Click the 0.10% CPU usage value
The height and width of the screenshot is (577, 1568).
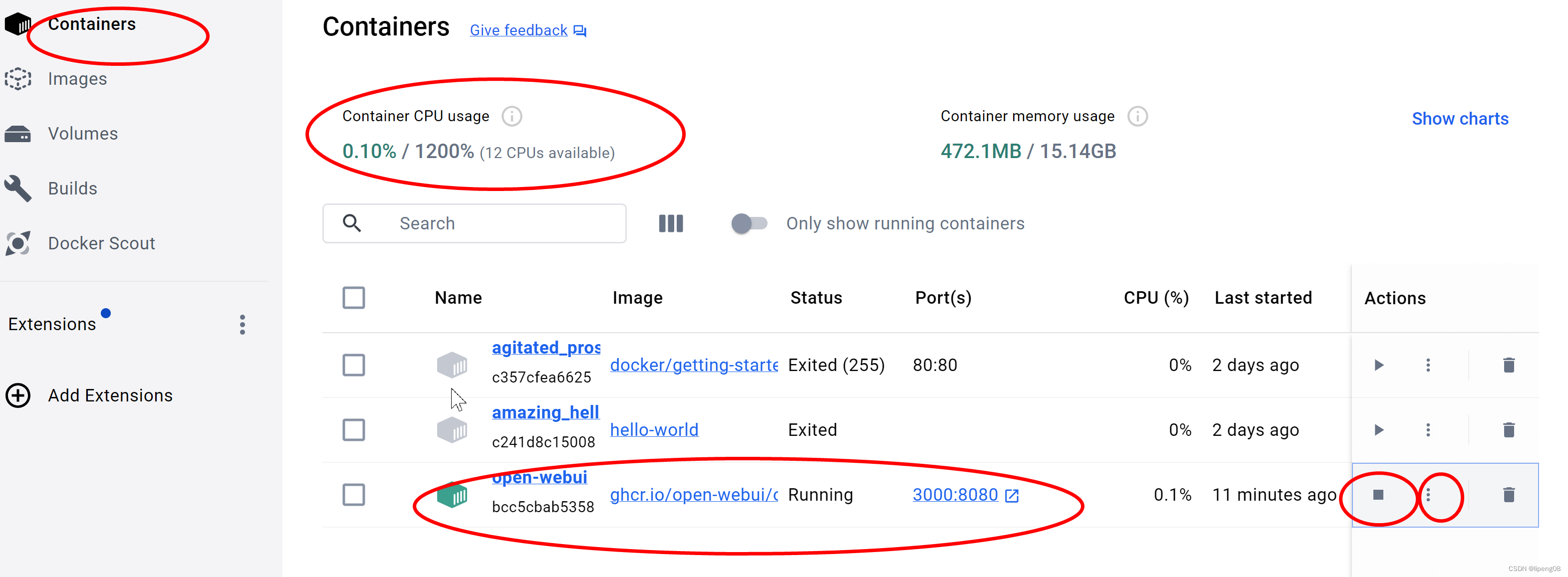click(369, 151)
